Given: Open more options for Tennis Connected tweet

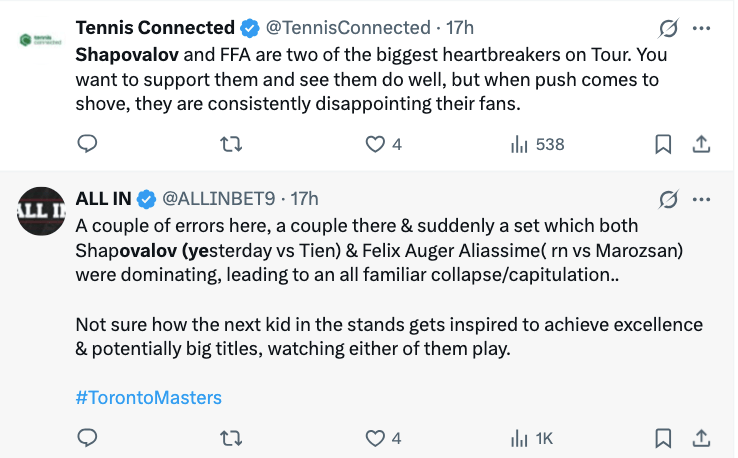Looking at the screenshot, I should coord(702,28).
